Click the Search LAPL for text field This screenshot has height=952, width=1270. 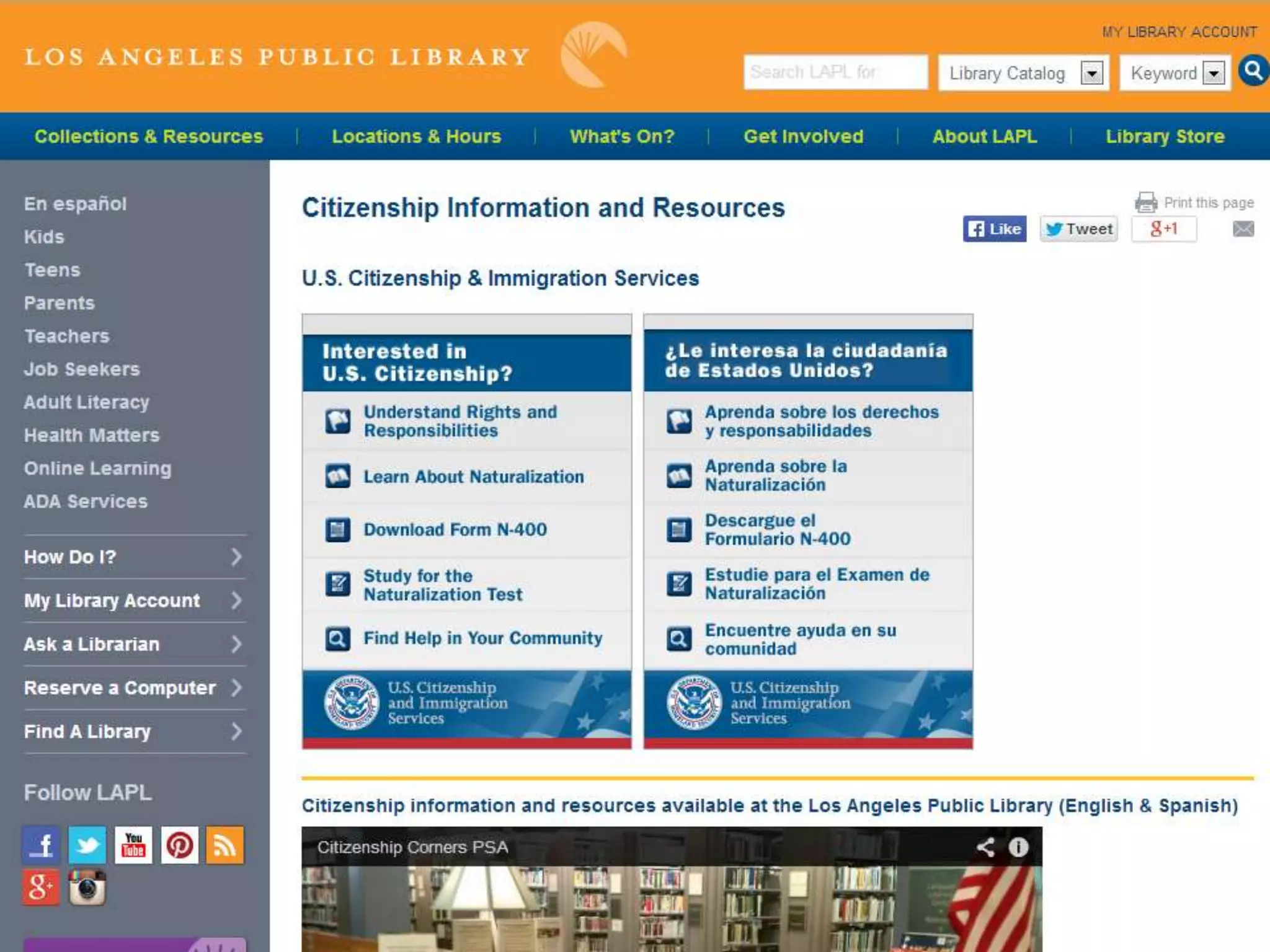tap(835, 73)
